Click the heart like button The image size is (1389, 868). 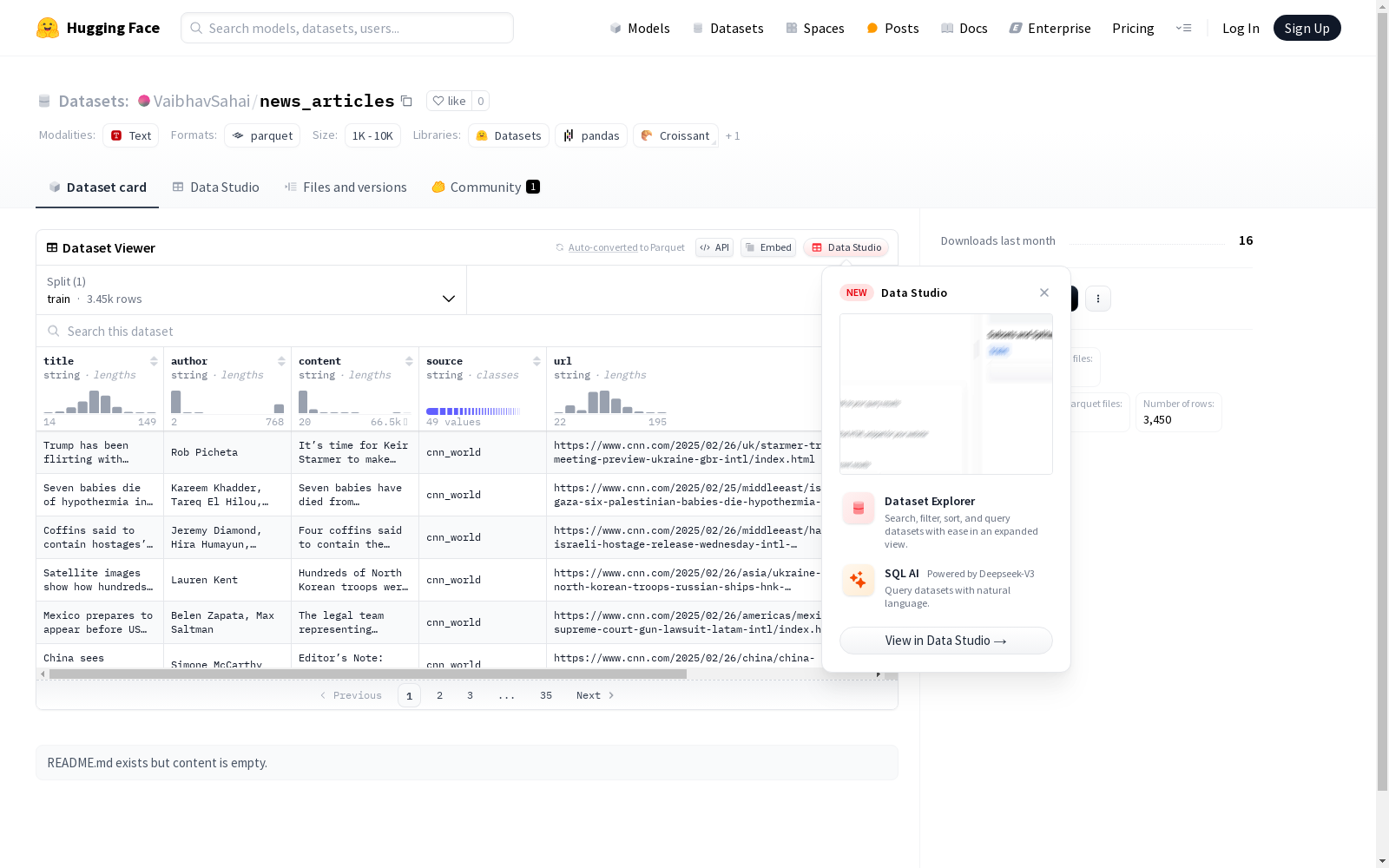point(449,101)
